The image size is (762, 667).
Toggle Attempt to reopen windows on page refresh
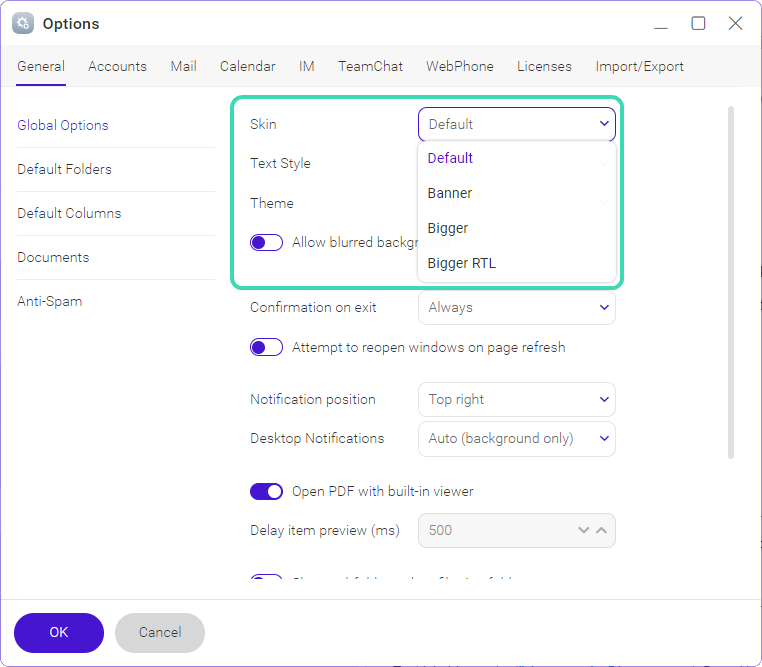[266, 347]
